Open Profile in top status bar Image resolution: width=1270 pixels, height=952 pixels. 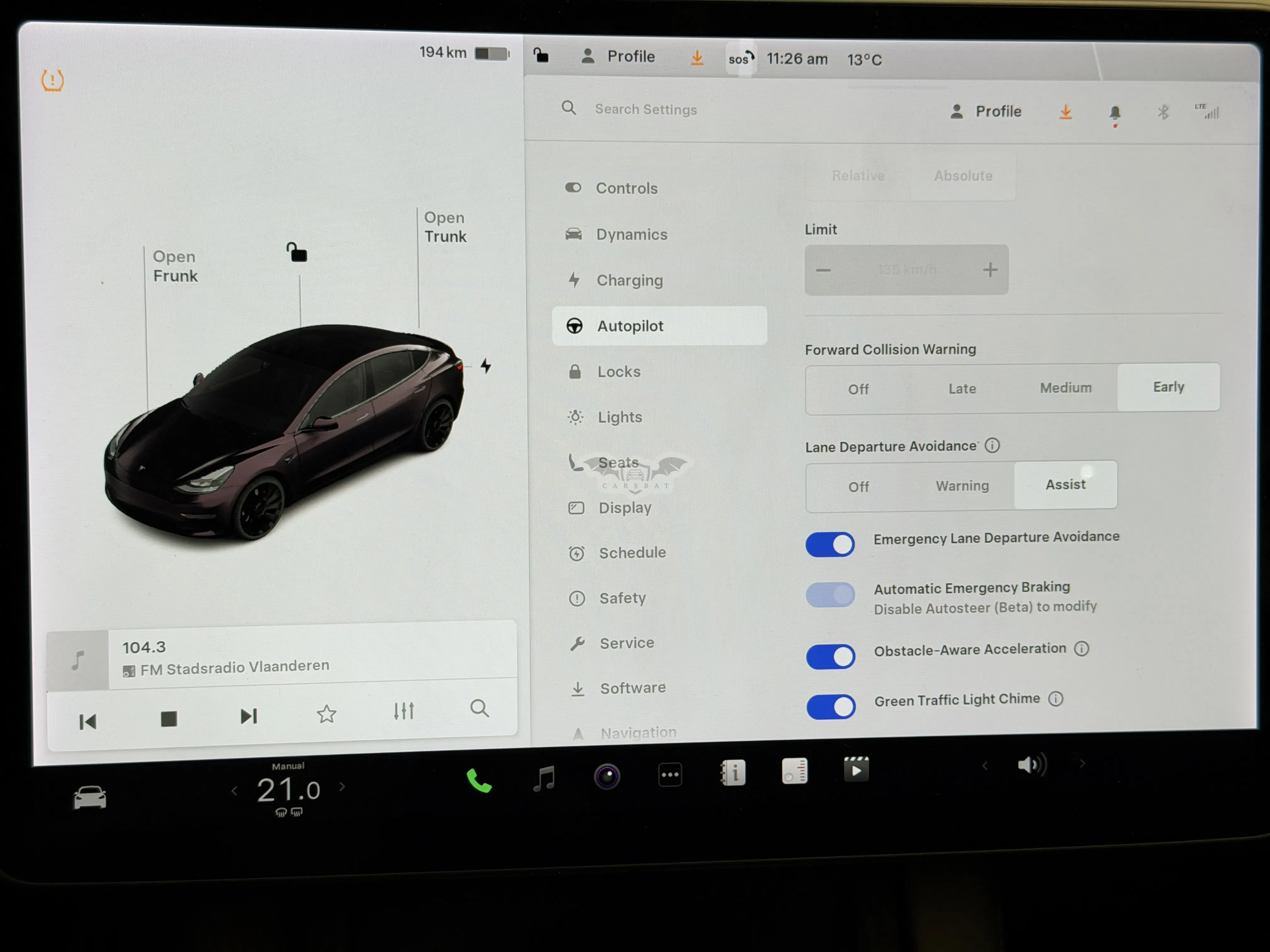(618, 56)
